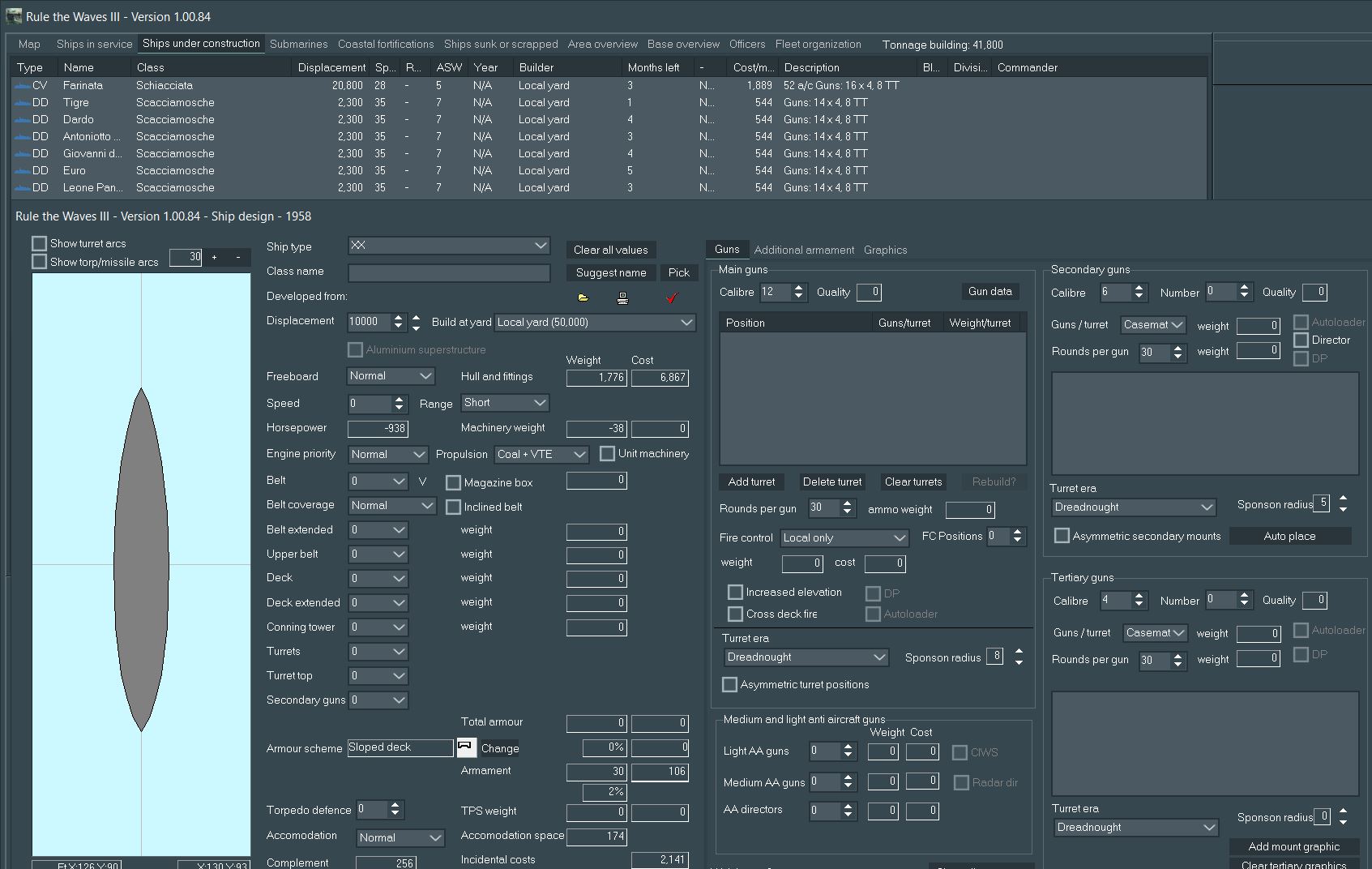1372x869 pixels.
Task: Increase FC Positions stepper
Action: (1018, 532)
